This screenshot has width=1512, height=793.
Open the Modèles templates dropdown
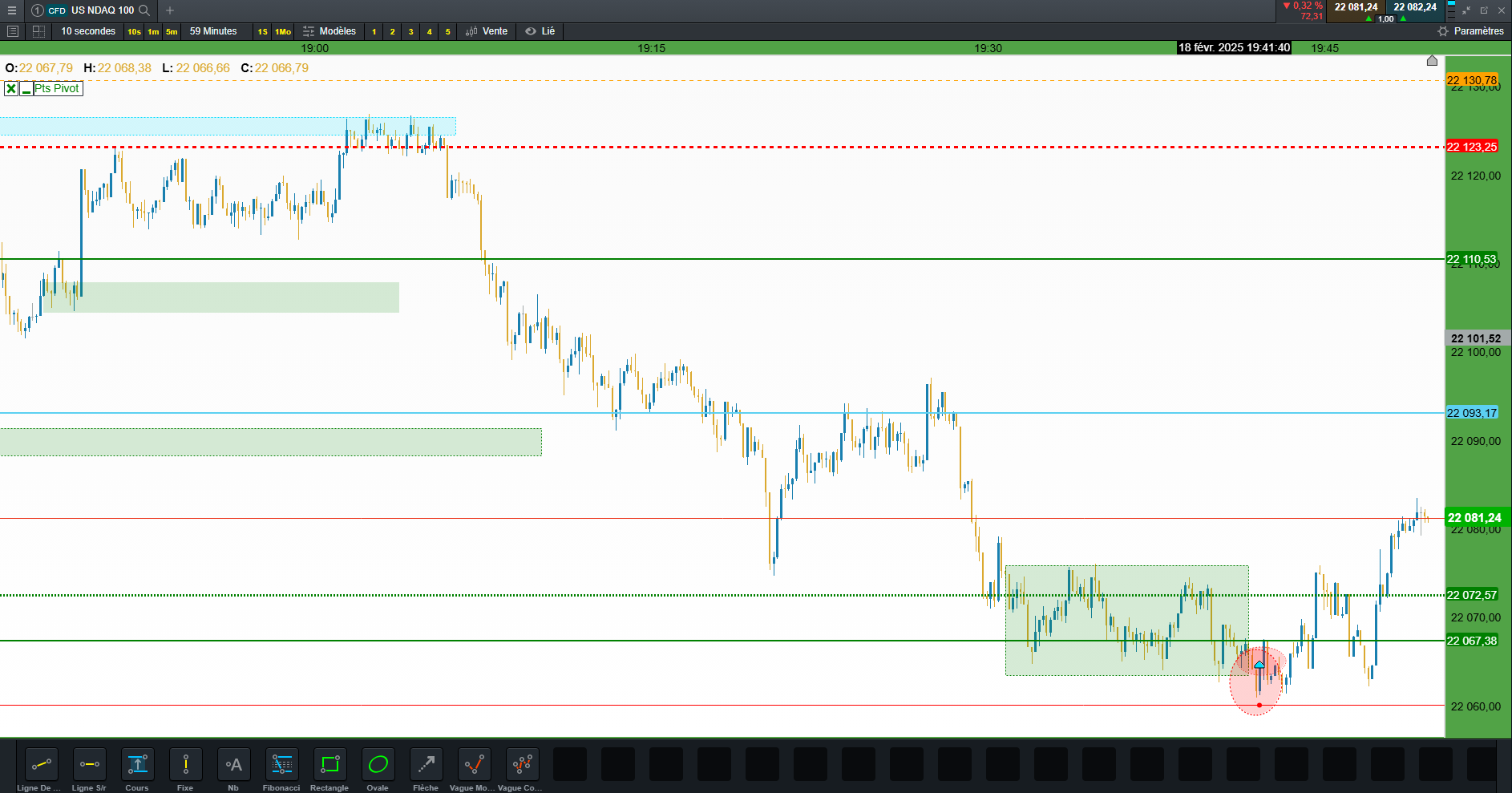click(x=329, y=31)
